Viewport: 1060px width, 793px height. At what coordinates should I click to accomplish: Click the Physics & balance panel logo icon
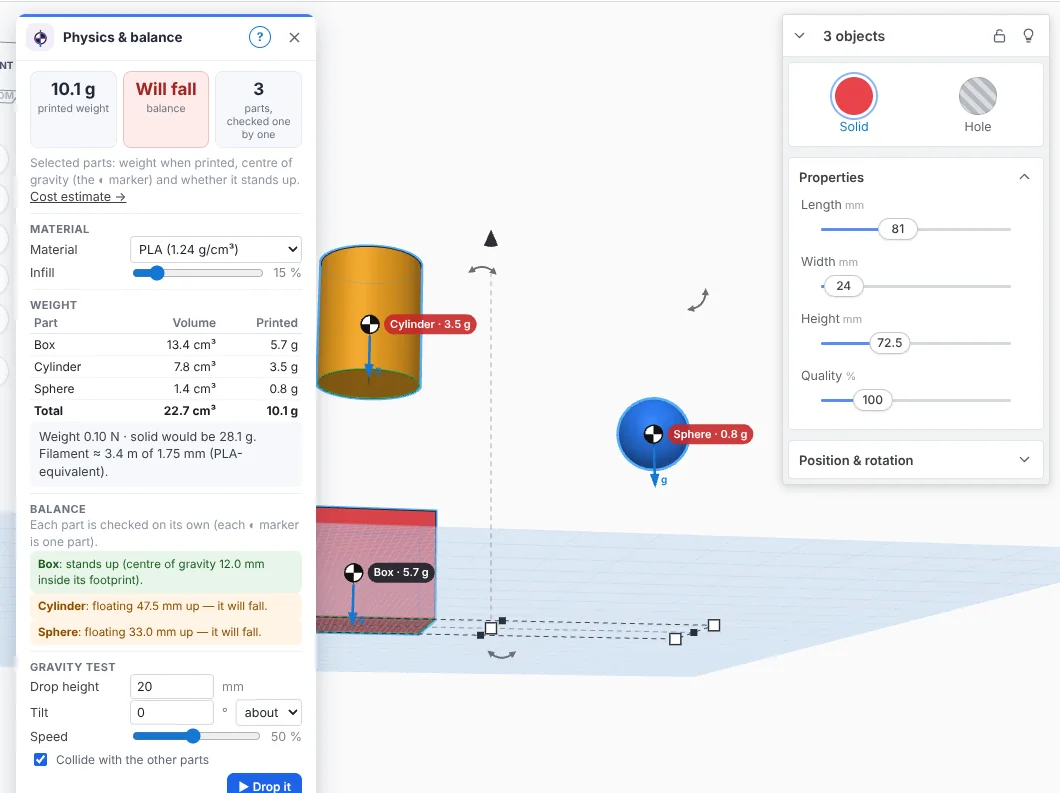[41, 38]
